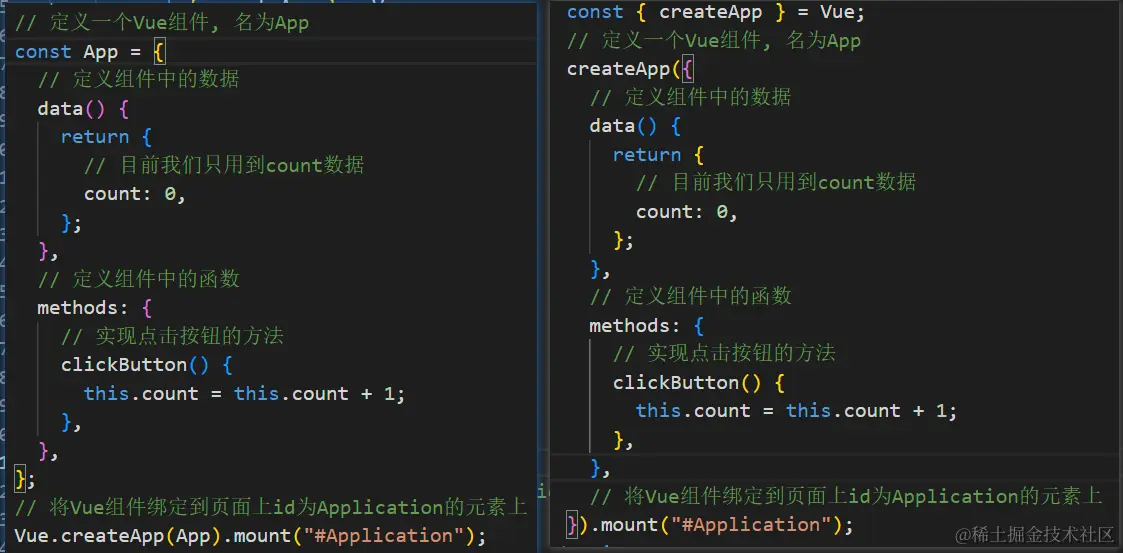Click "data() {" in the left code pane
The width and height of the screenshot is (1123, 553).
point(83,109)
